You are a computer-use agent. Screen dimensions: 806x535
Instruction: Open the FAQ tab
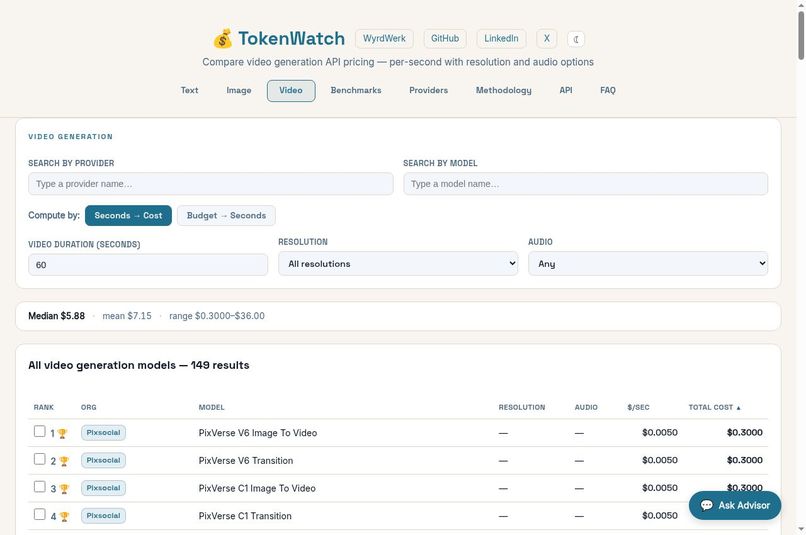click(x=608, y=90)
